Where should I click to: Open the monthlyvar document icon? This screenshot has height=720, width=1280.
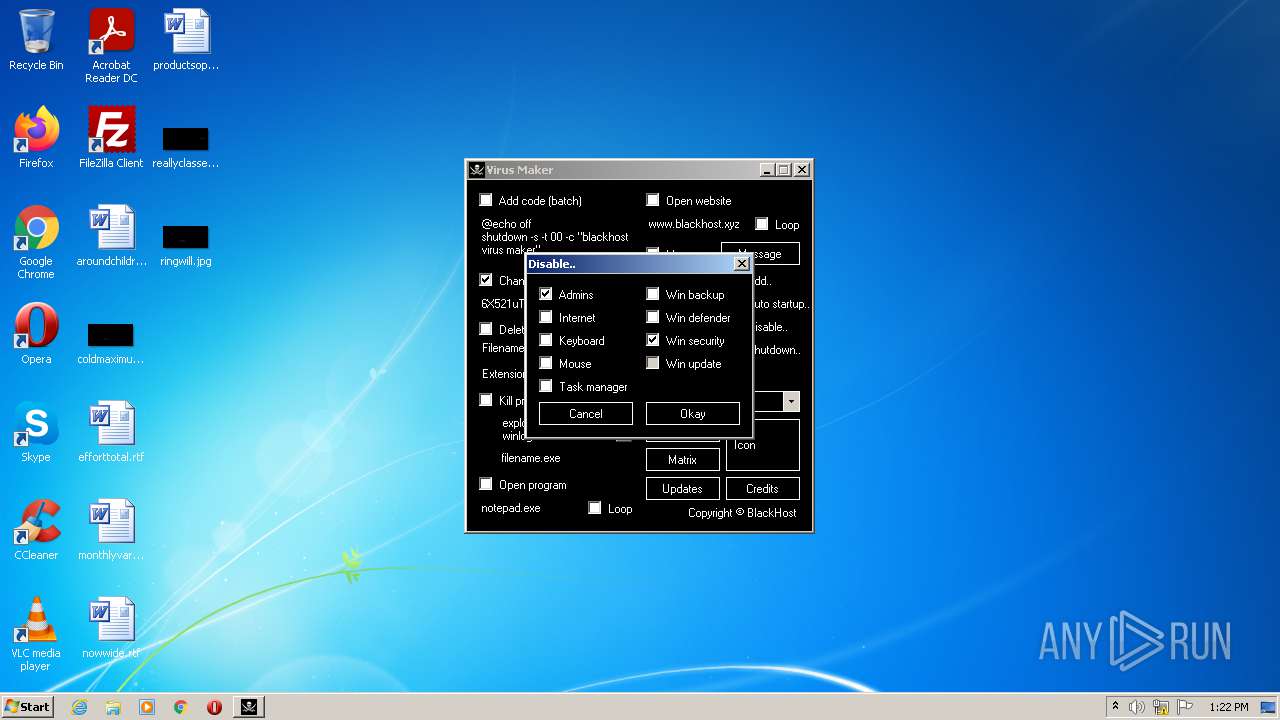point(111,530)
